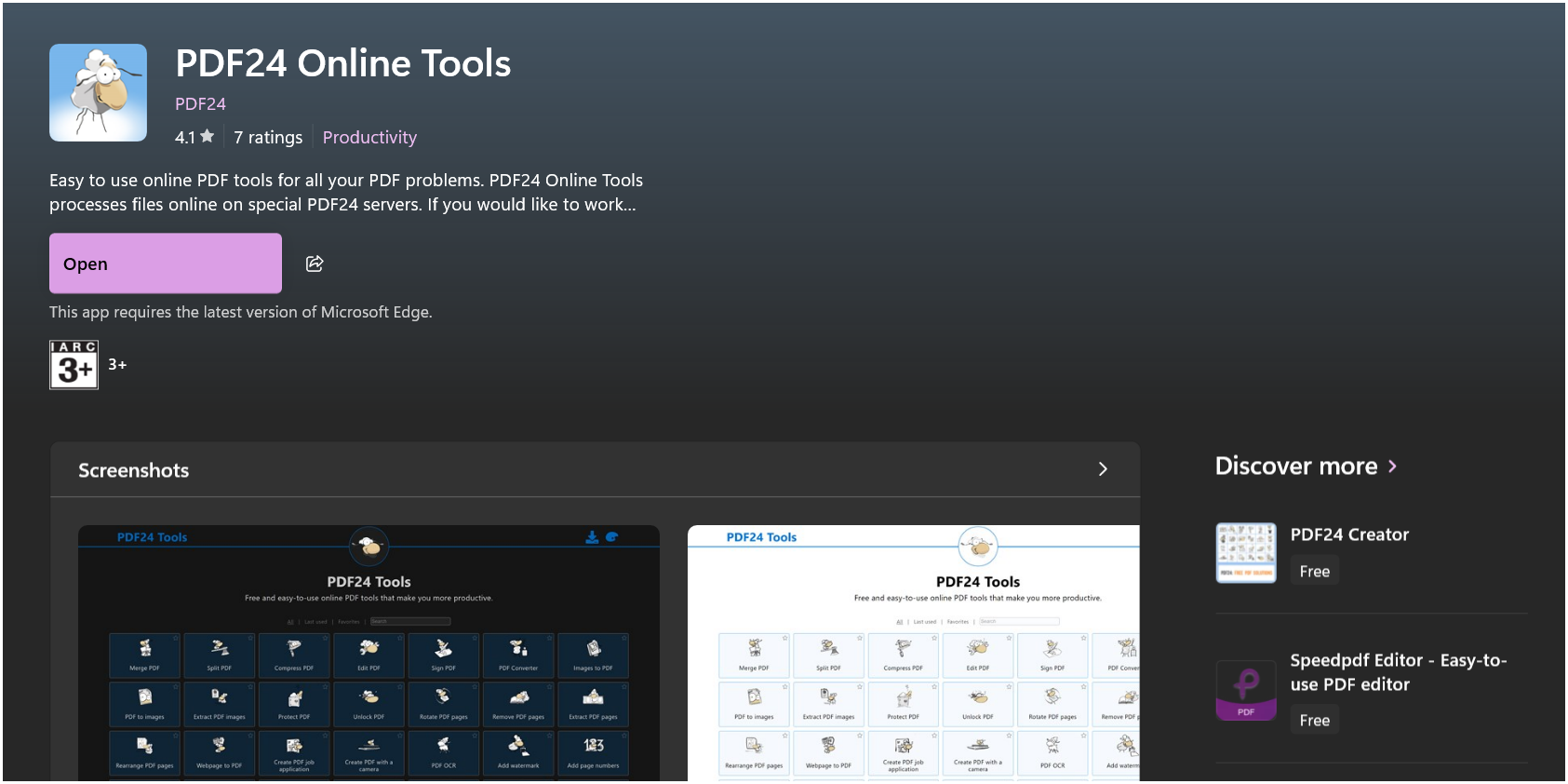The image size is (1568, 784).
Task: Click the download icon in dark screenshot header
Action: 592,537
